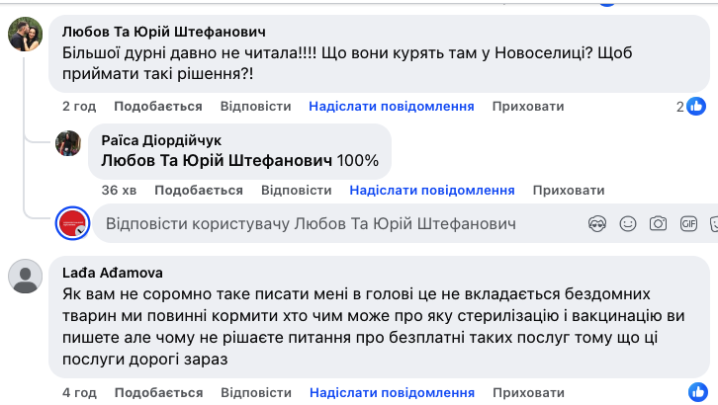Open the emoji picker in reply box
Screen dimensions: 718x405
pyautogui.click(x=628, y=224)
